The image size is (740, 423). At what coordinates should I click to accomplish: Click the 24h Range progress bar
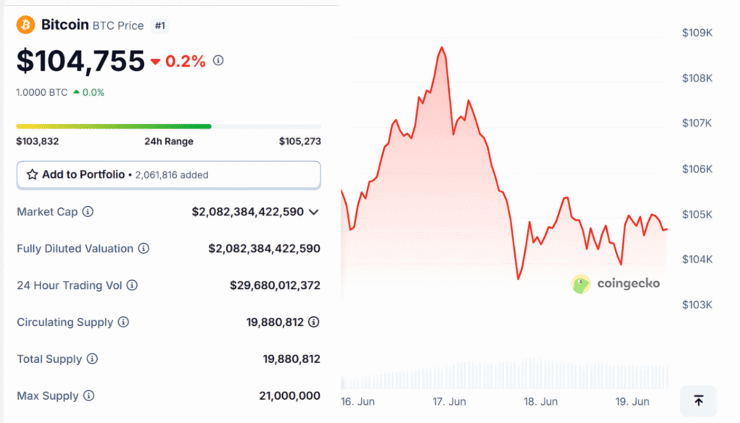[x=168, y=127]
